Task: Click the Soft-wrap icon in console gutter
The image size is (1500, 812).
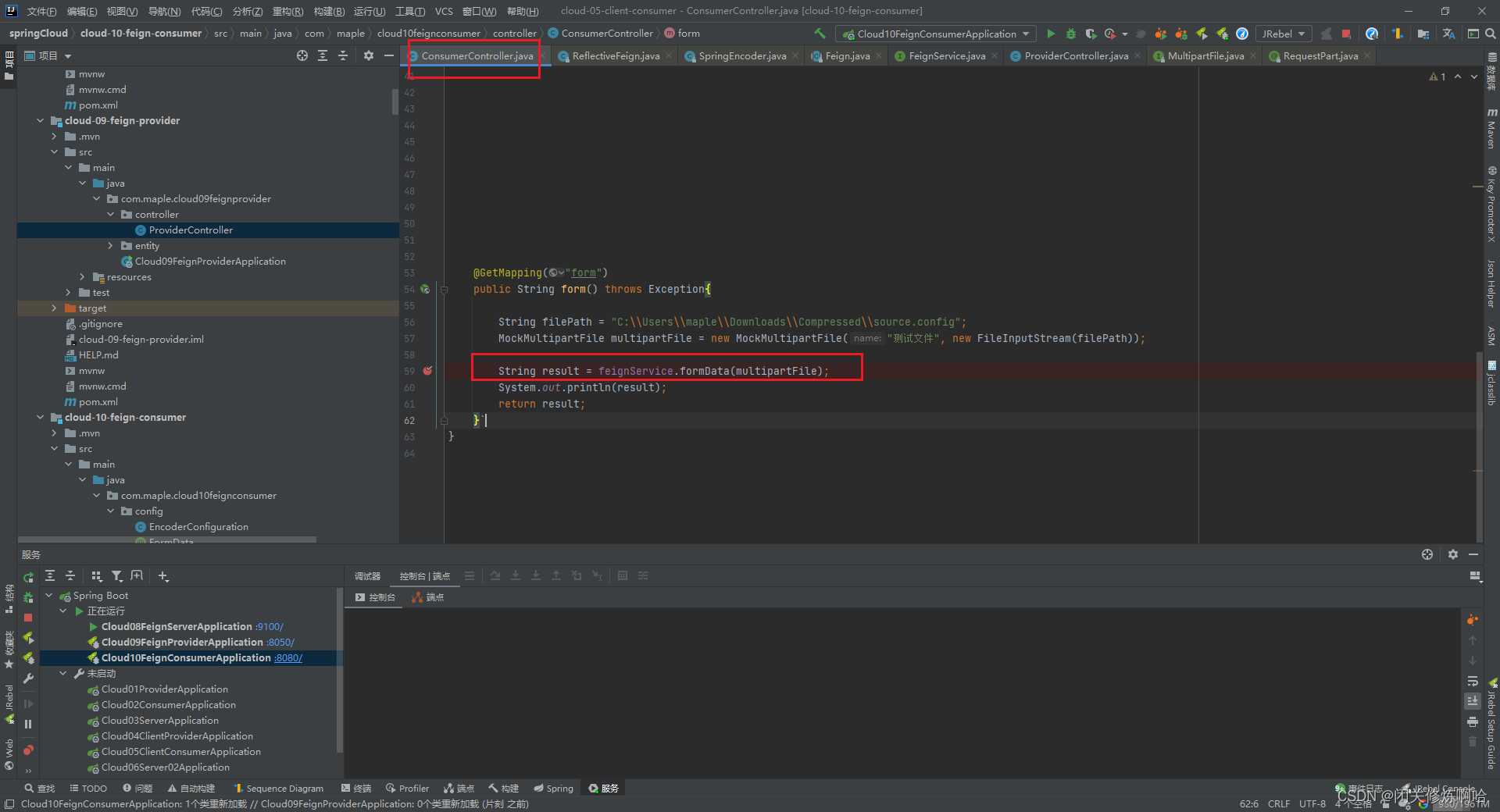Action: 1473,681
